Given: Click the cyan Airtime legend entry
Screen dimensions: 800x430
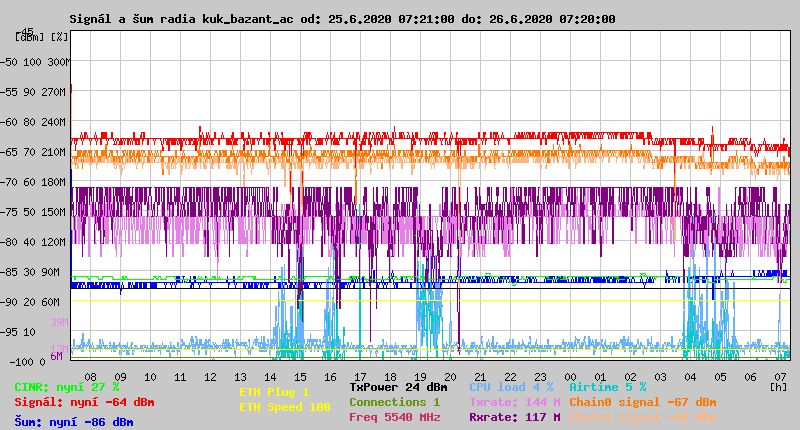Looking at the screenshot, I should [x=607, y=386].
